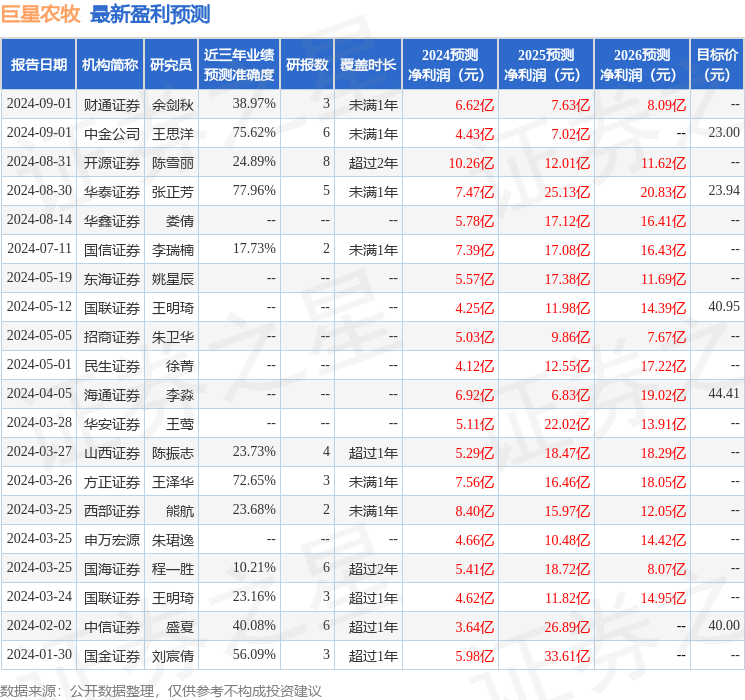Viewport: 745px width, 700px height.
Task: Select the 国信证券 institution cell
Action: pos(112,250)
